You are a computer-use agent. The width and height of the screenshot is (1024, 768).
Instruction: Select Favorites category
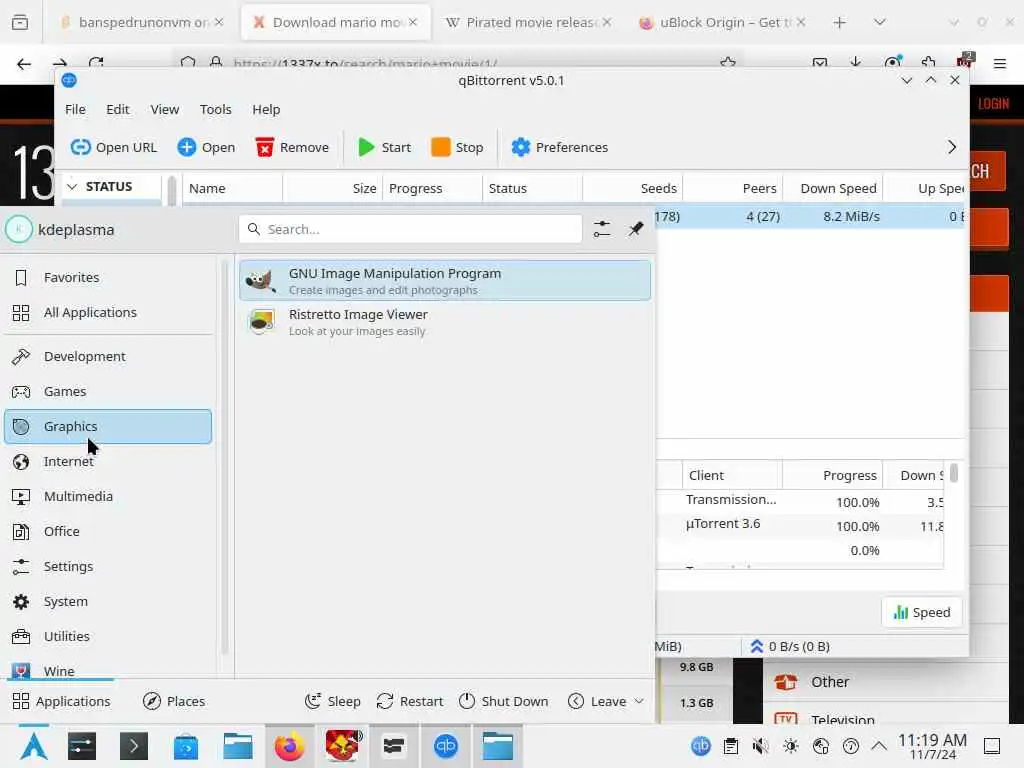point(108,278)
